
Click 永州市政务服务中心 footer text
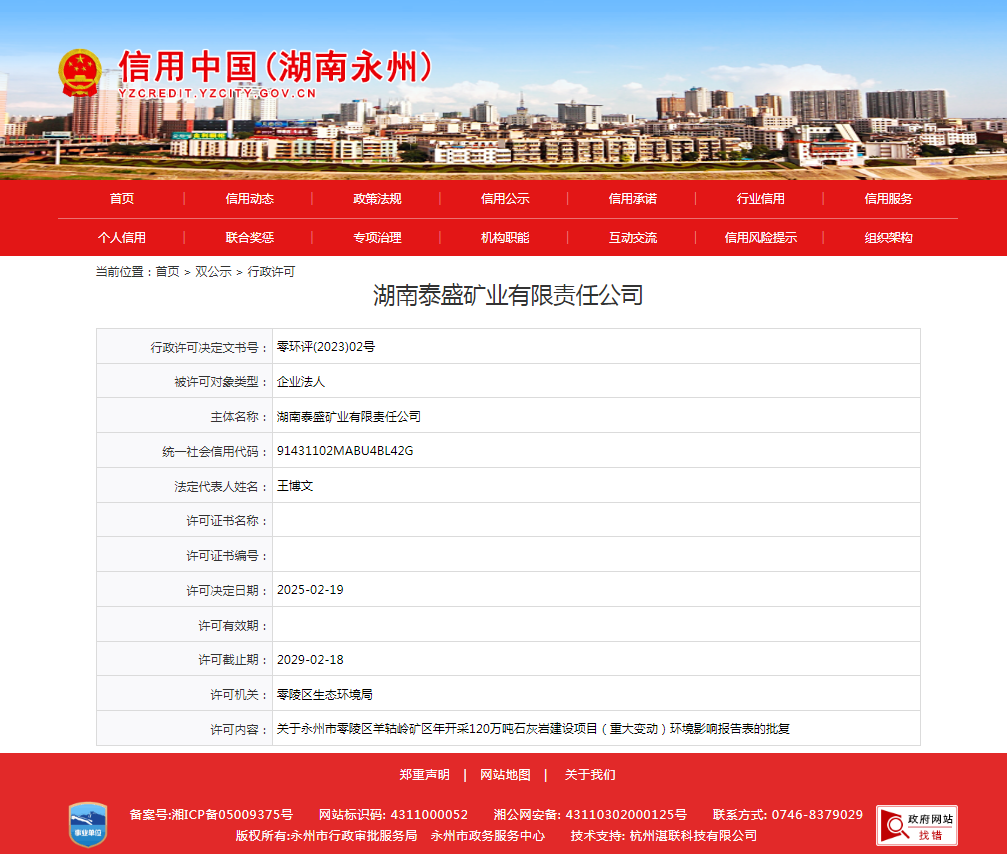click(487, 836)
